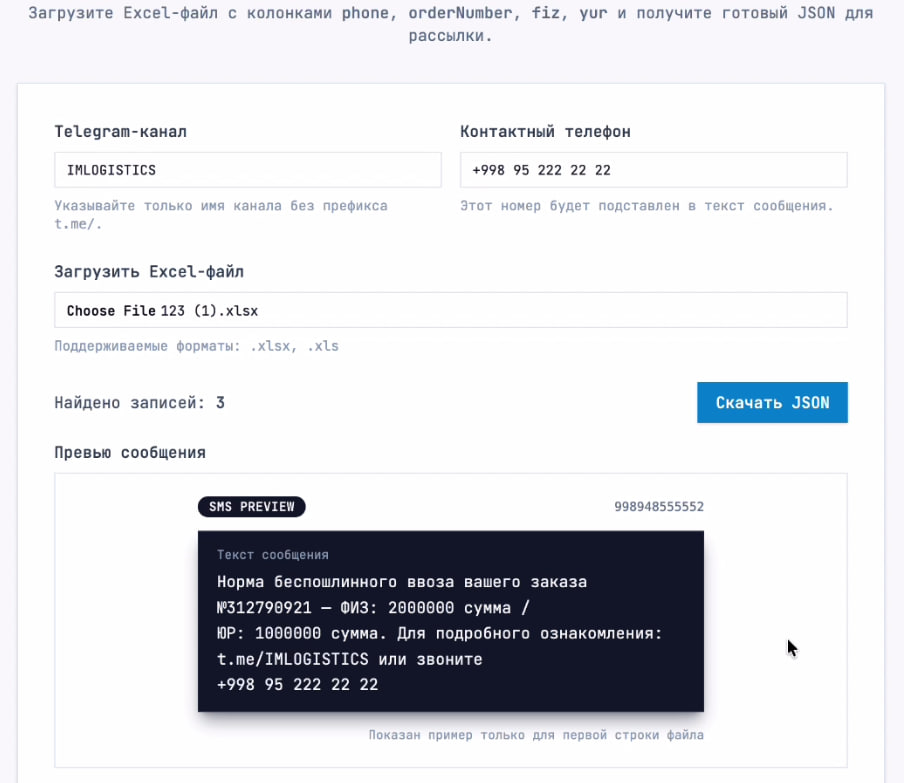Click the Найдено записей: 3 counter
This screenshot has width=904, height=783.
pos(139,403)
